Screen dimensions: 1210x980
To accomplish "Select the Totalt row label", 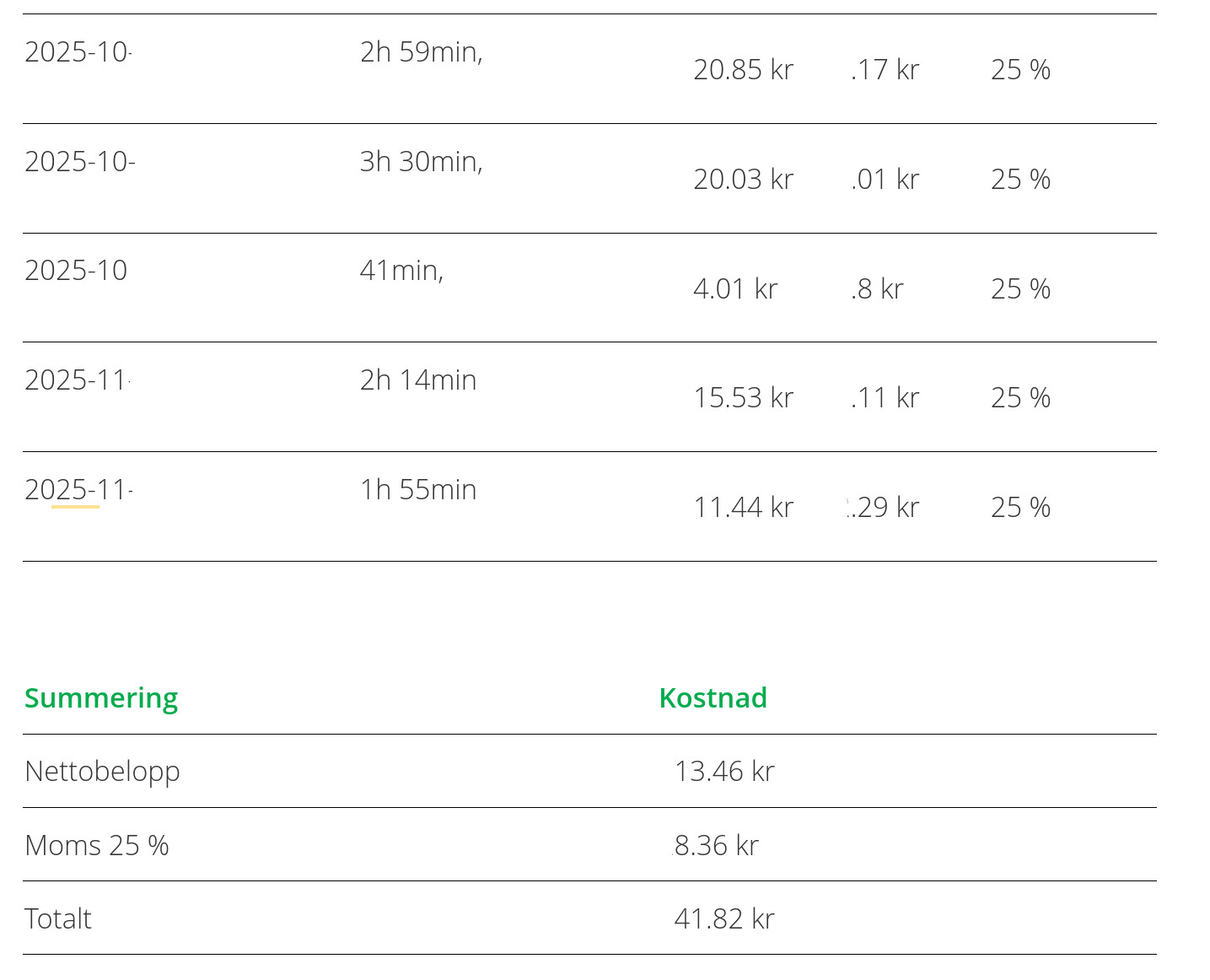I will (x=58, y=918).
